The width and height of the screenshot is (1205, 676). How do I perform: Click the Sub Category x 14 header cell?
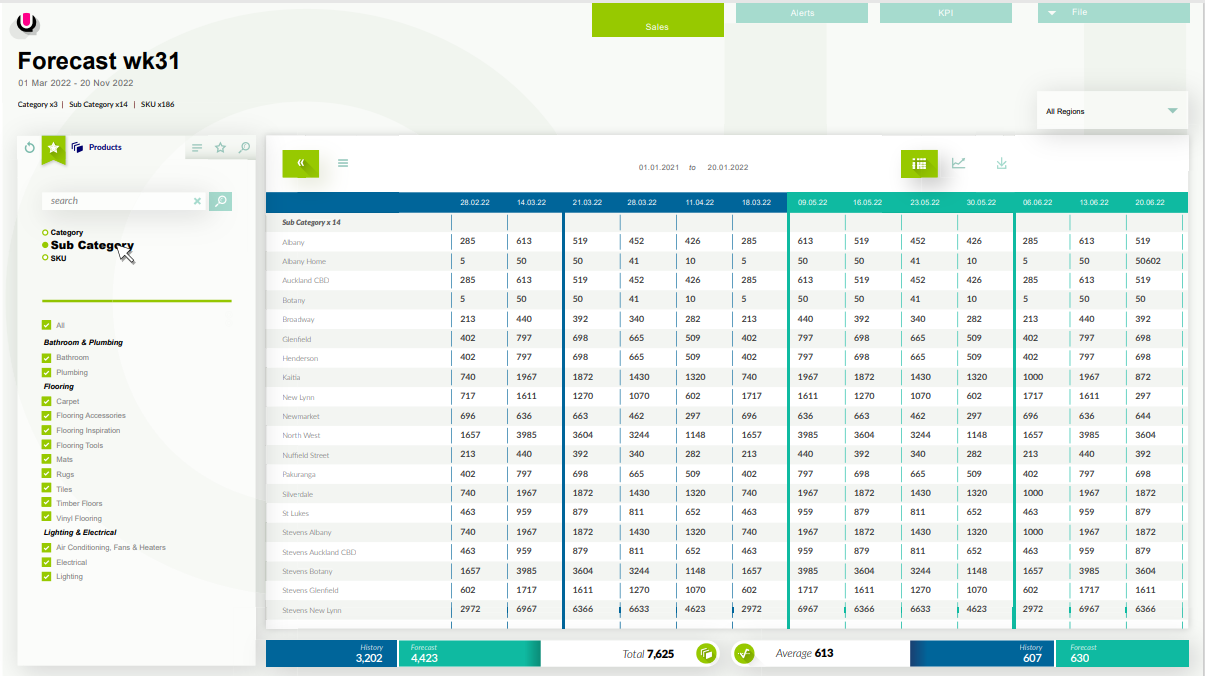point(312,222)
